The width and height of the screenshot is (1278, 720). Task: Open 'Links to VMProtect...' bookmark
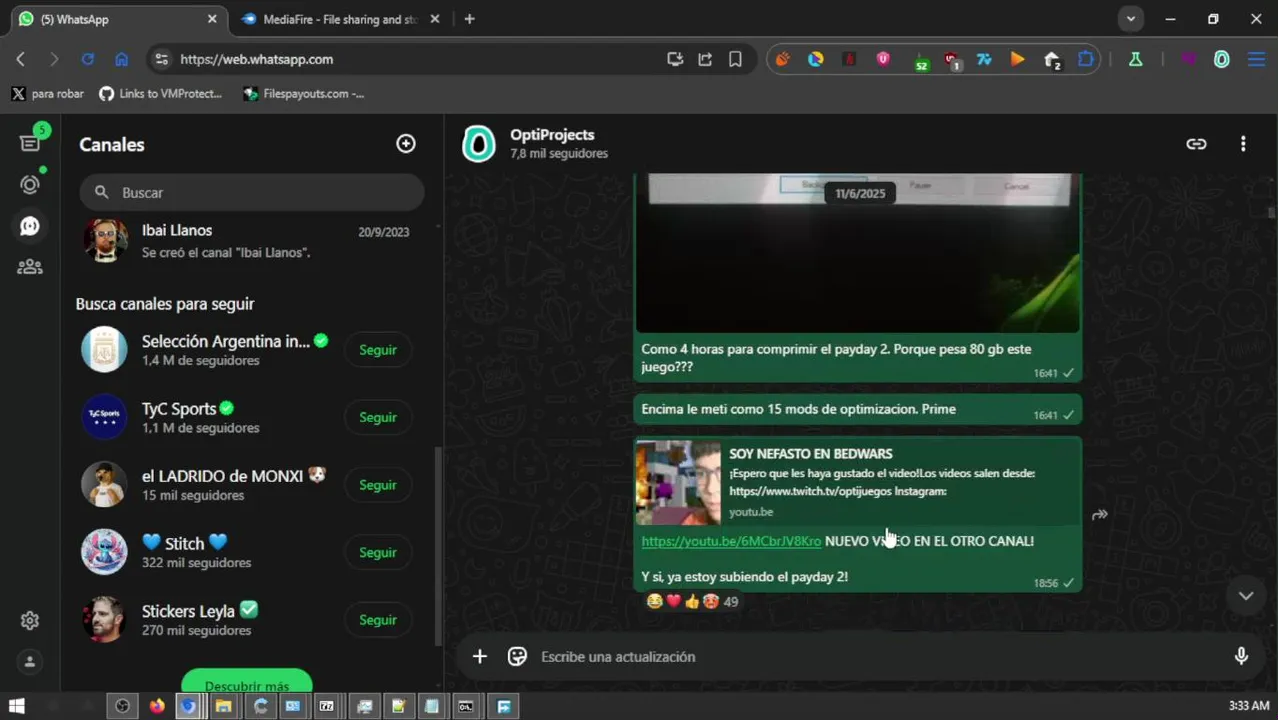tap(160, 93)
